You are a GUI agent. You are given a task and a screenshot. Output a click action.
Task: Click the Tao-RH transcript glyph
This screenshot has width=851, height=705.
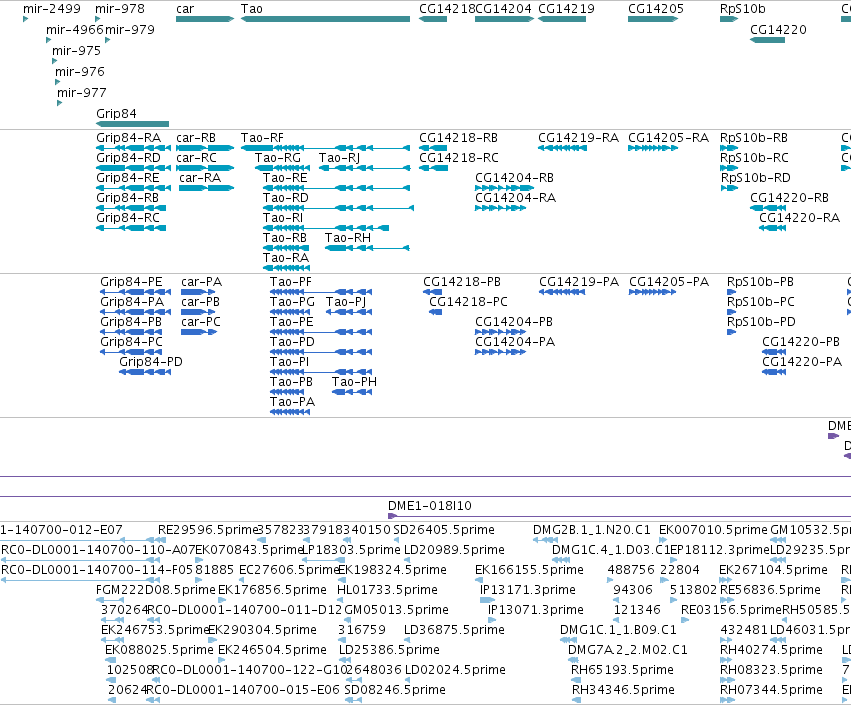(367, 248)
